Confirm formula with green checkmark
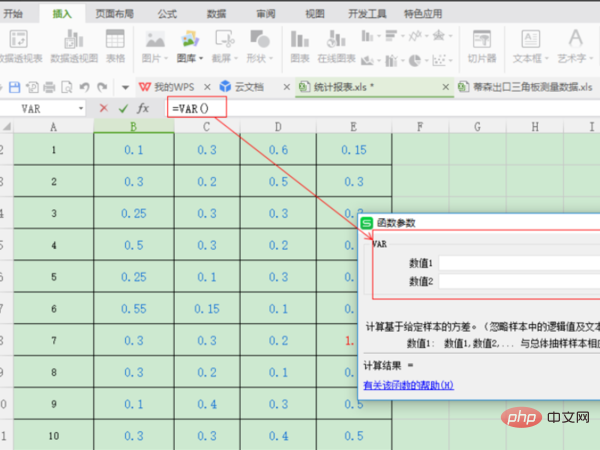Image resolution: width=600 pixels, height=450 pixels. [123, 109]
